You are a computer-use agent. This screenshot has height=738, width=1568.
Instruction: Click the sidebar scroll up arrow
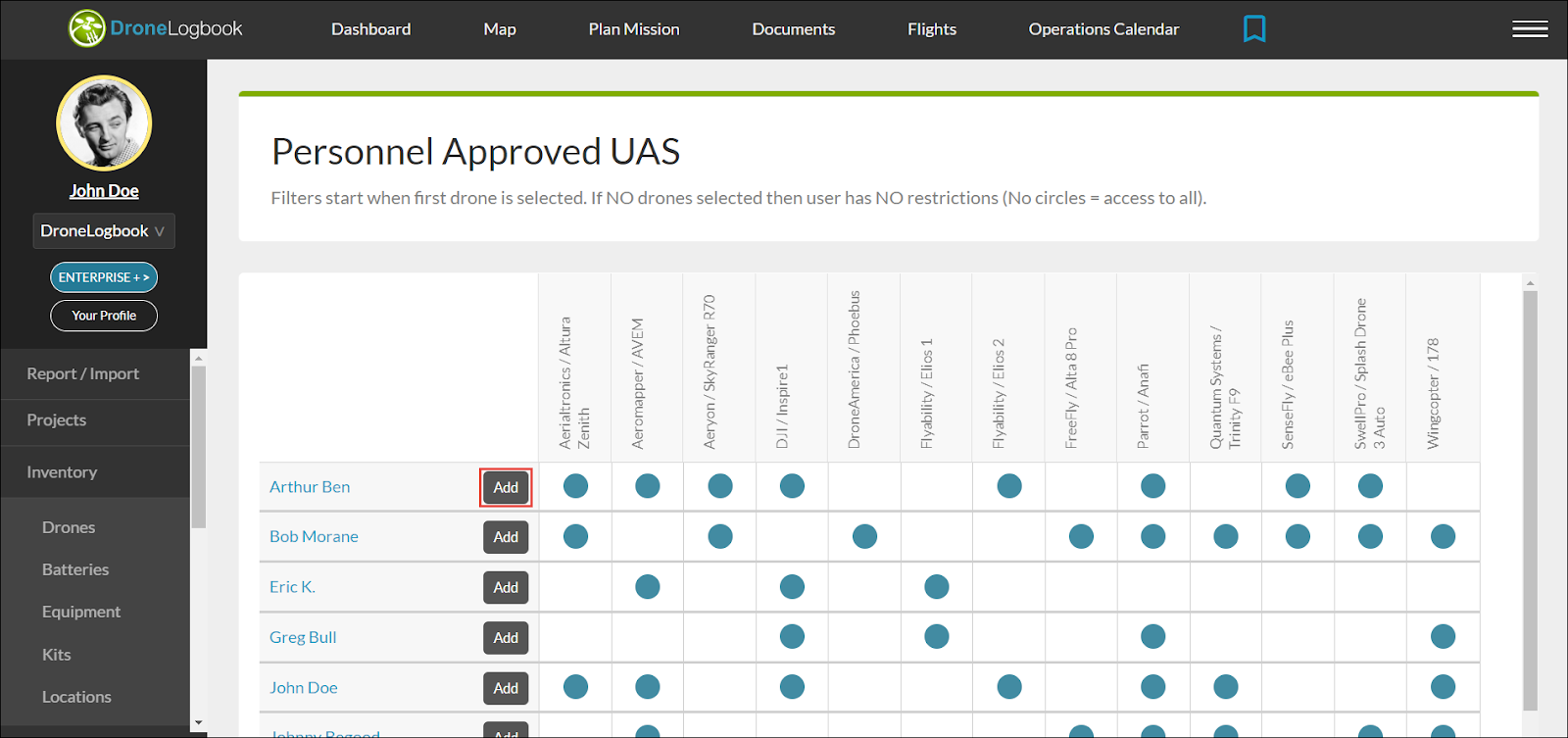[x=198, y=358]
